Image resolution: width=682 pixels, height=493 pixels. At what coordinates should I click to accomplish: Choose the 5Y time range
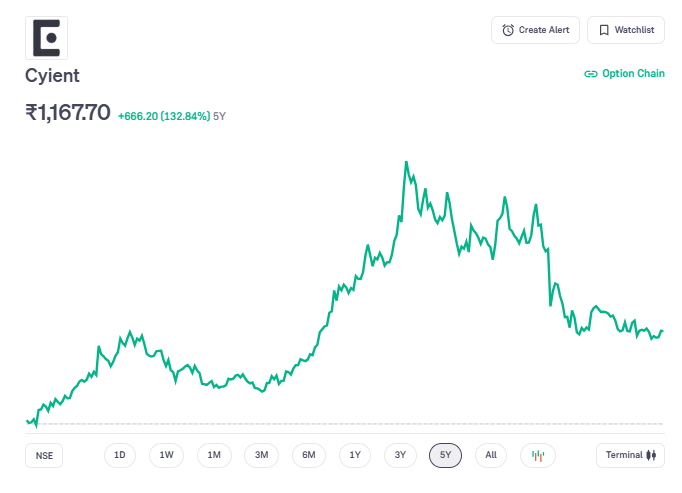[x=446, y=456]
